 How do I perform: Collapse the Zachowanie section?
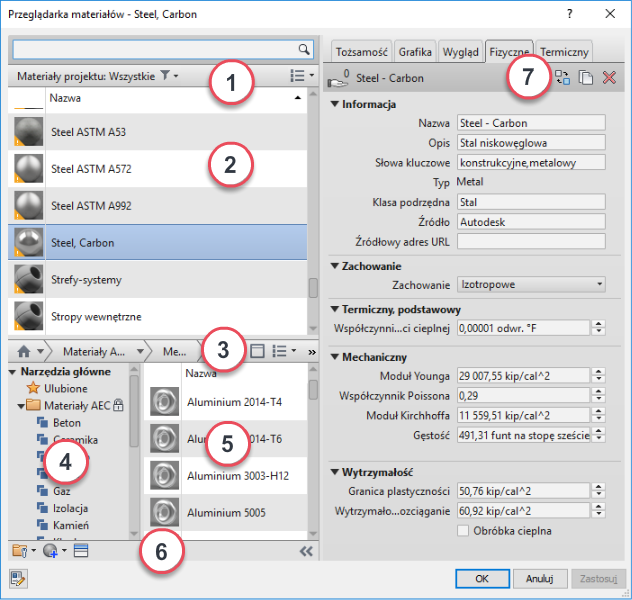point(335,266)
